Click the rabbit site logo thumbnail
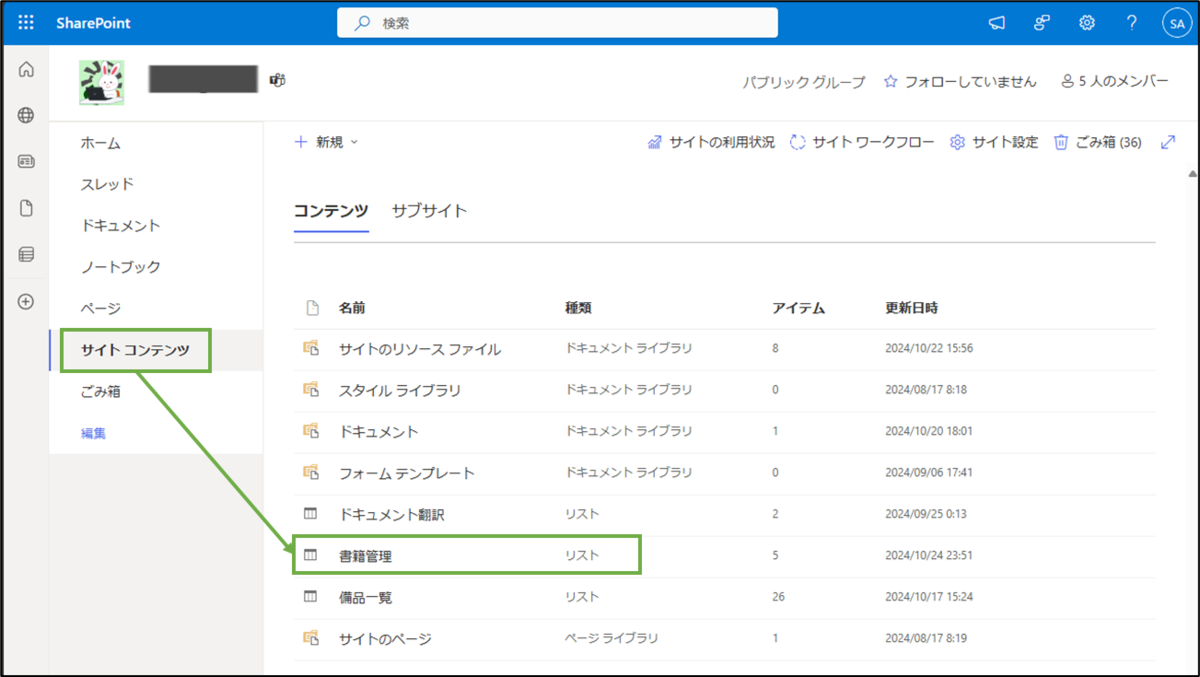 point(102,82)
